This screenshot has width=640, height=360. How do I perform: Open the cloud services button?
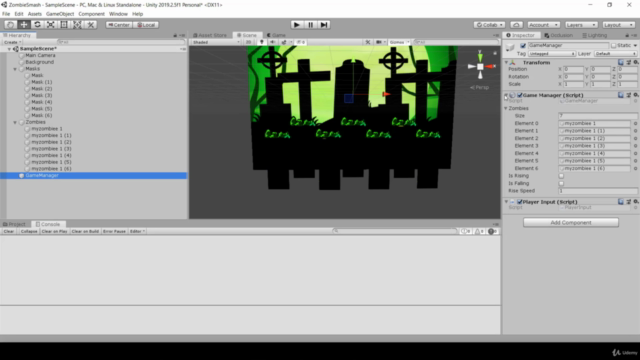(x=516, y=25)
